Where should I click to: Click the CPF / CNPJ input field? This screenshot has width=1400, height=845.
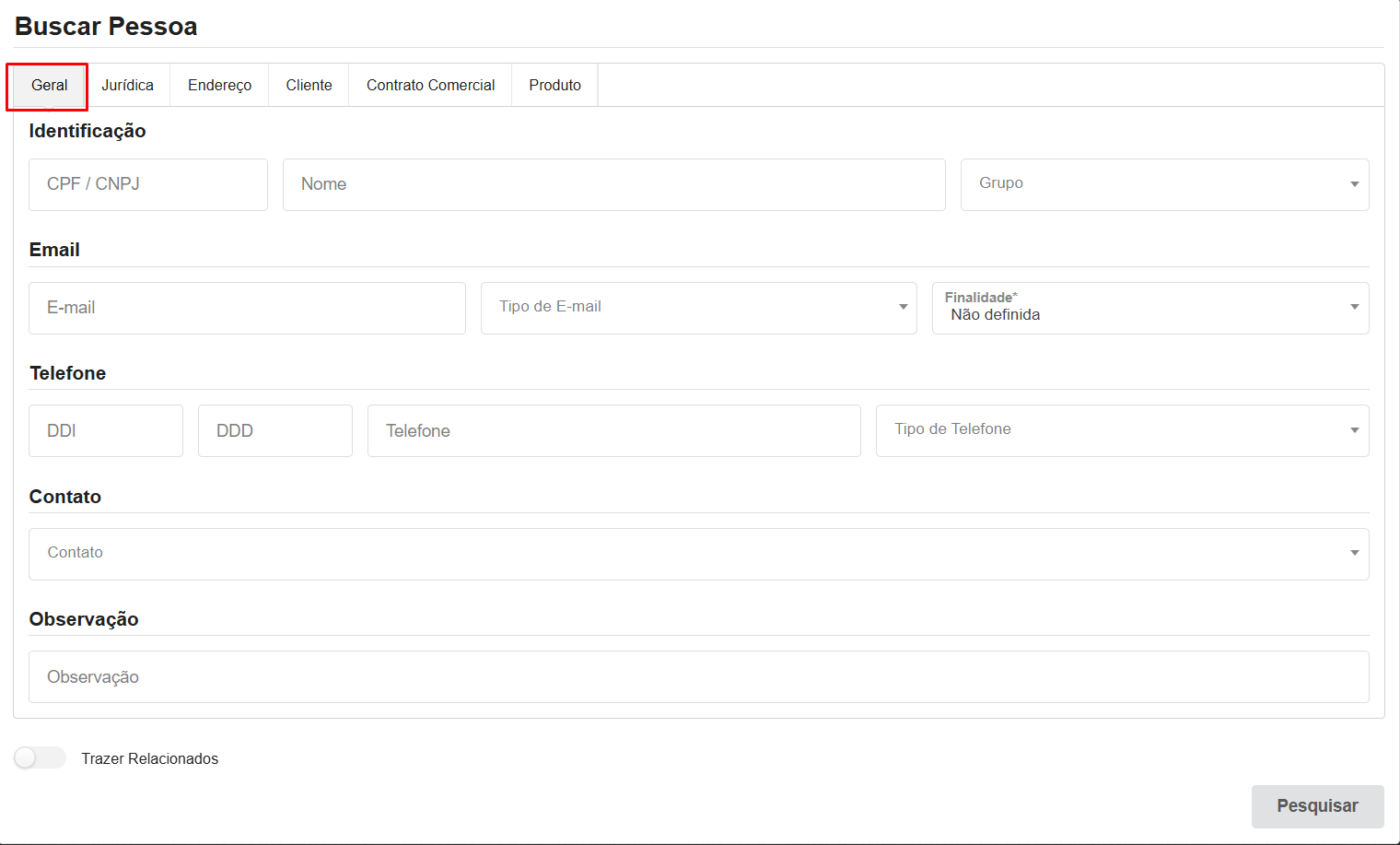coord(148,184)
